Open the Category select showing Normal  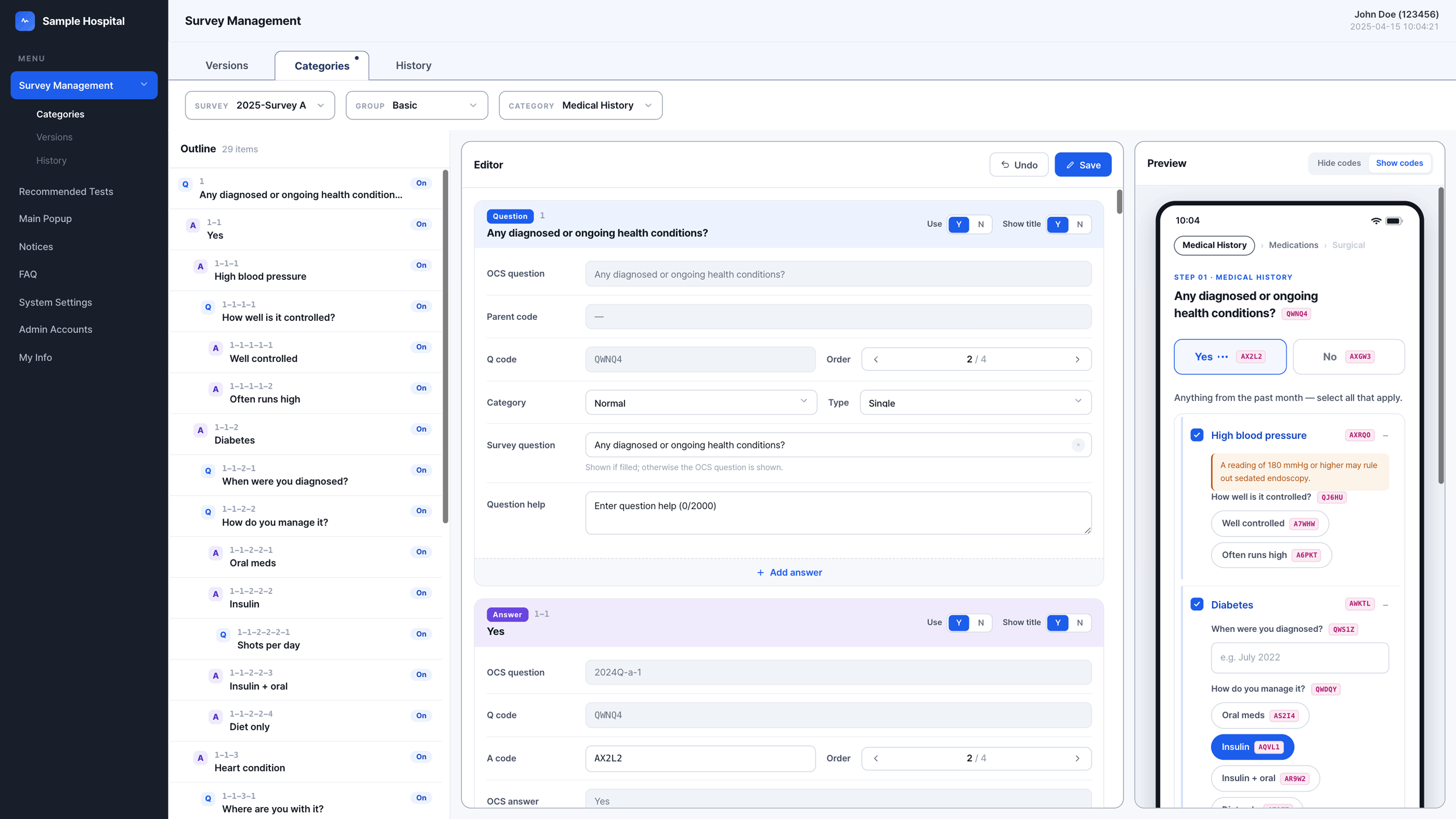[x=701, y=403]
